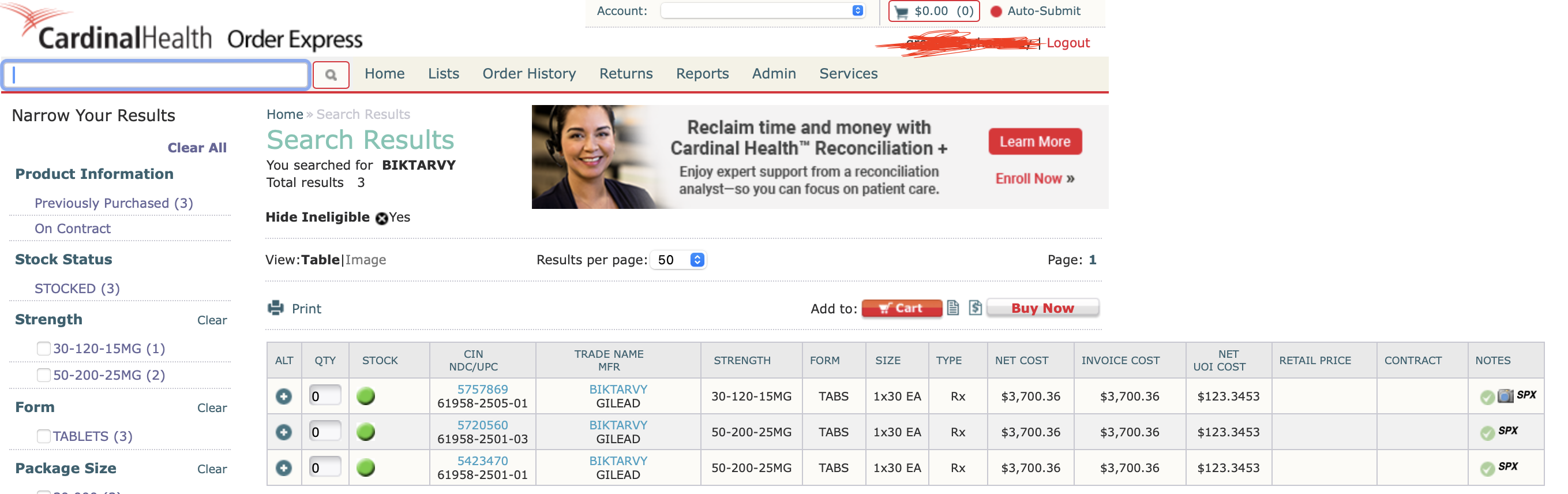Sort by STRENGTH column header
1568x494 pixels.
click(x=742, y=361)
